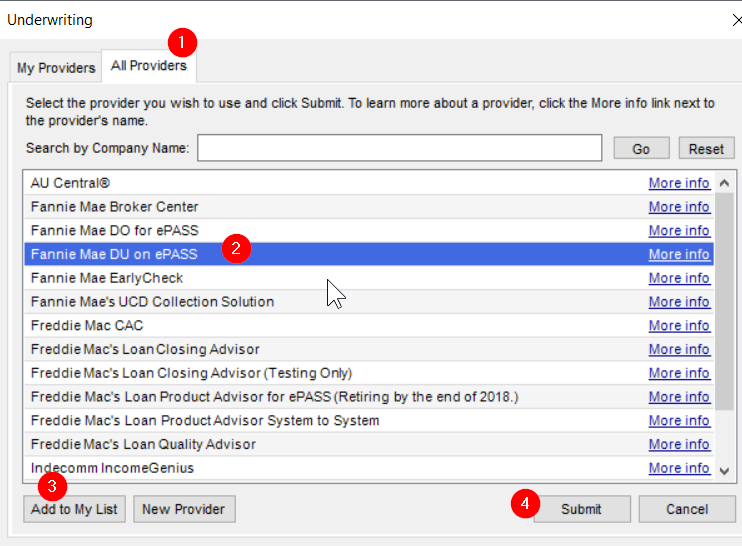Select the AU Central provider row
Screen dimensions: 742x546
coord(369,183)
